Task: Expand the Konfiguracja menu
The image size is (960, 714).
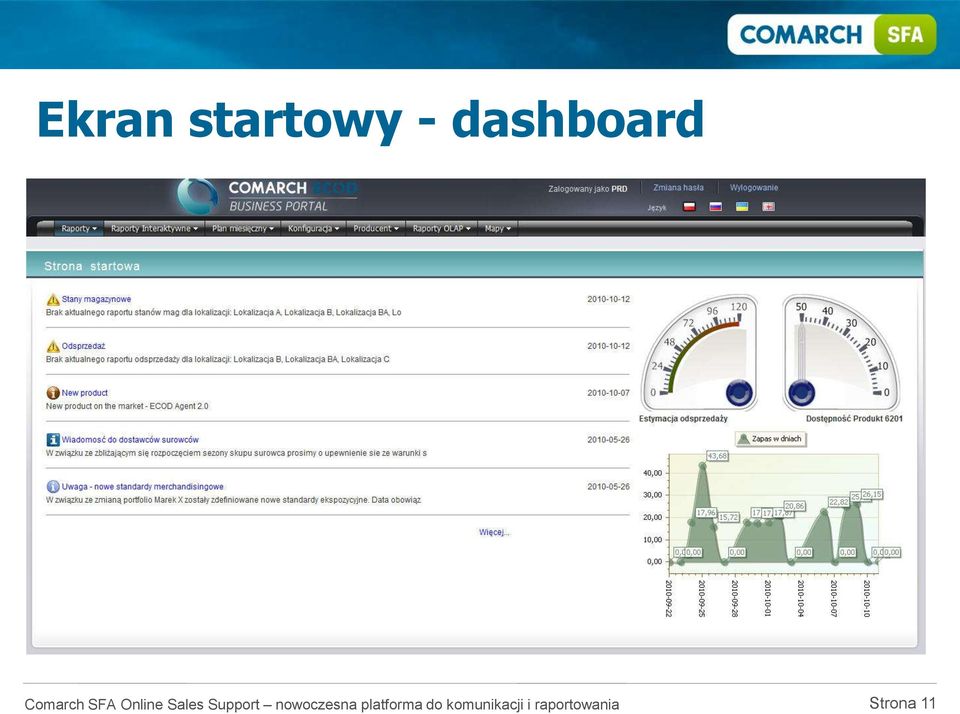Action: click(x=313, y=228)
